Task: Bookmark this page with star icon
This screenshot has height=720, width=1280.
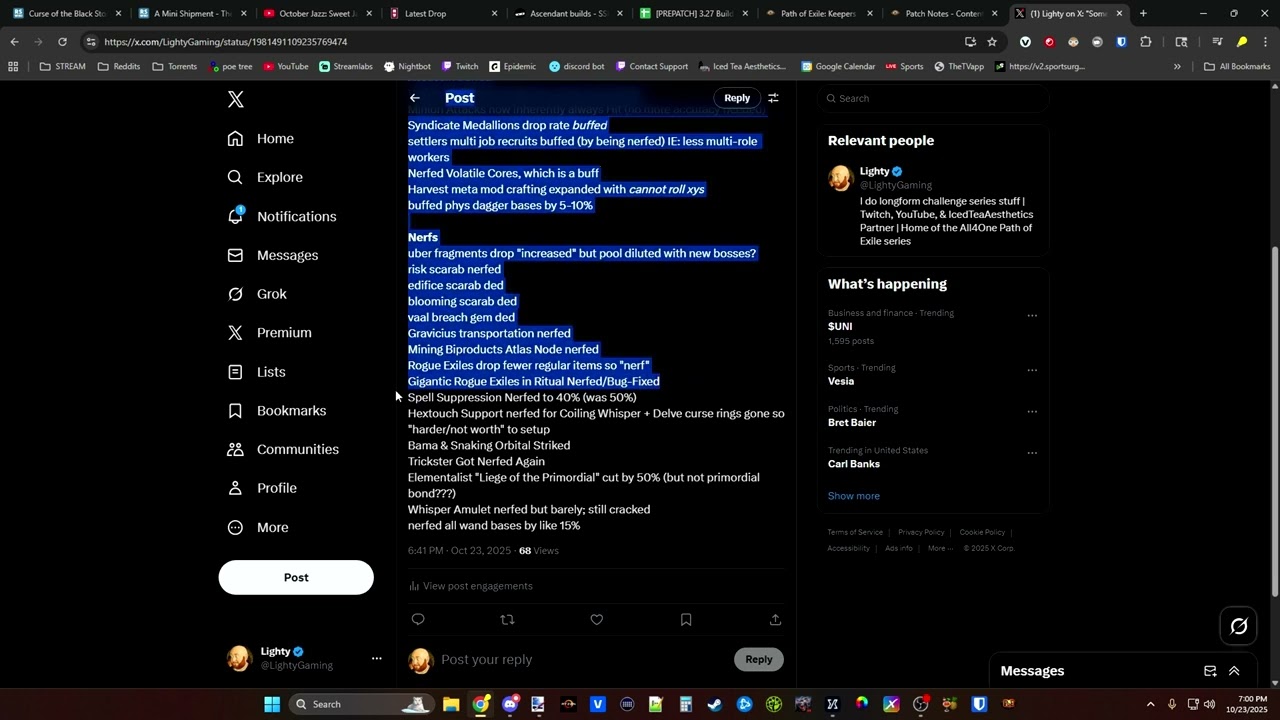Action: 992,42
